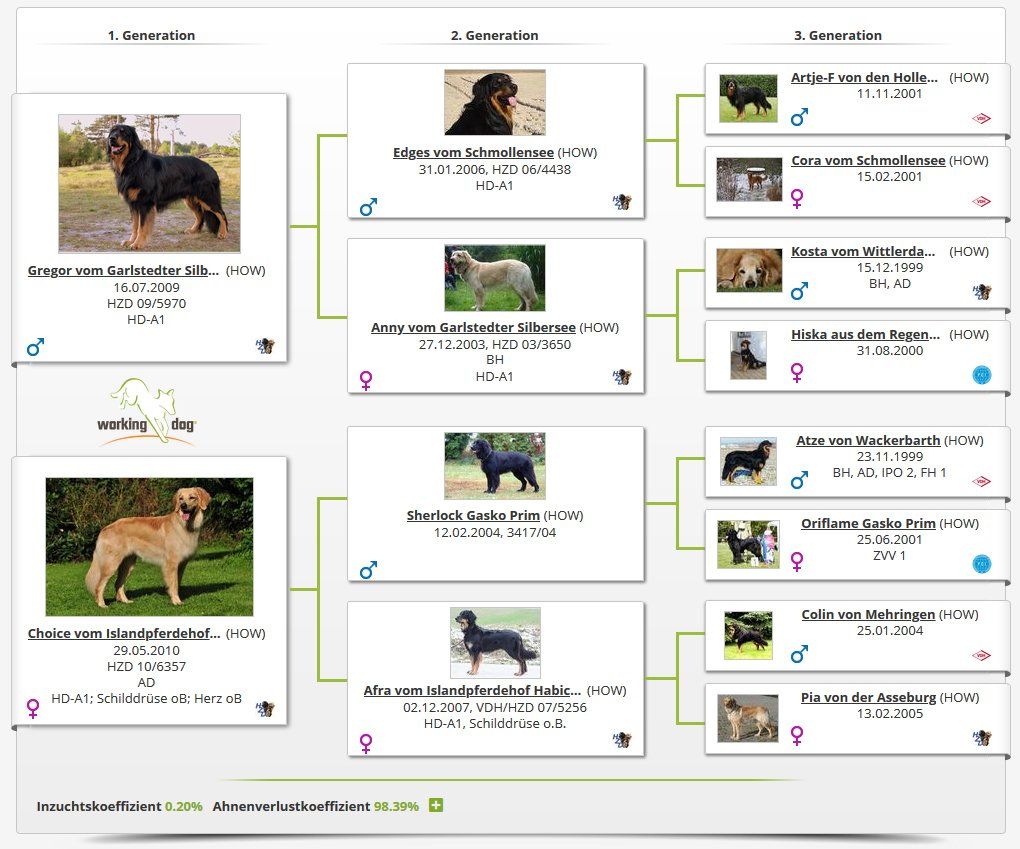
Task: Open Oriflame Gasko Prim profile link
Action: (868, 523)
